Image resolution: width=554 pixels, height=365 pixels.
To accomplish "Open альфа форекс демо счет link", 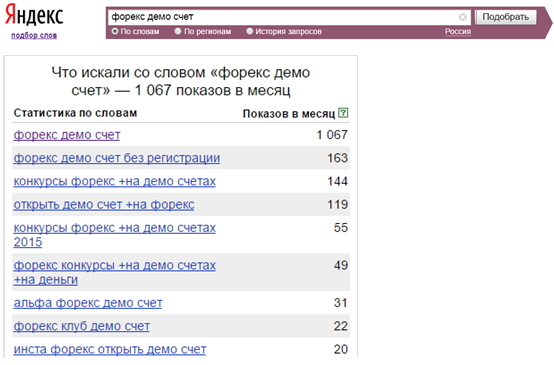I will coord(88,303).
